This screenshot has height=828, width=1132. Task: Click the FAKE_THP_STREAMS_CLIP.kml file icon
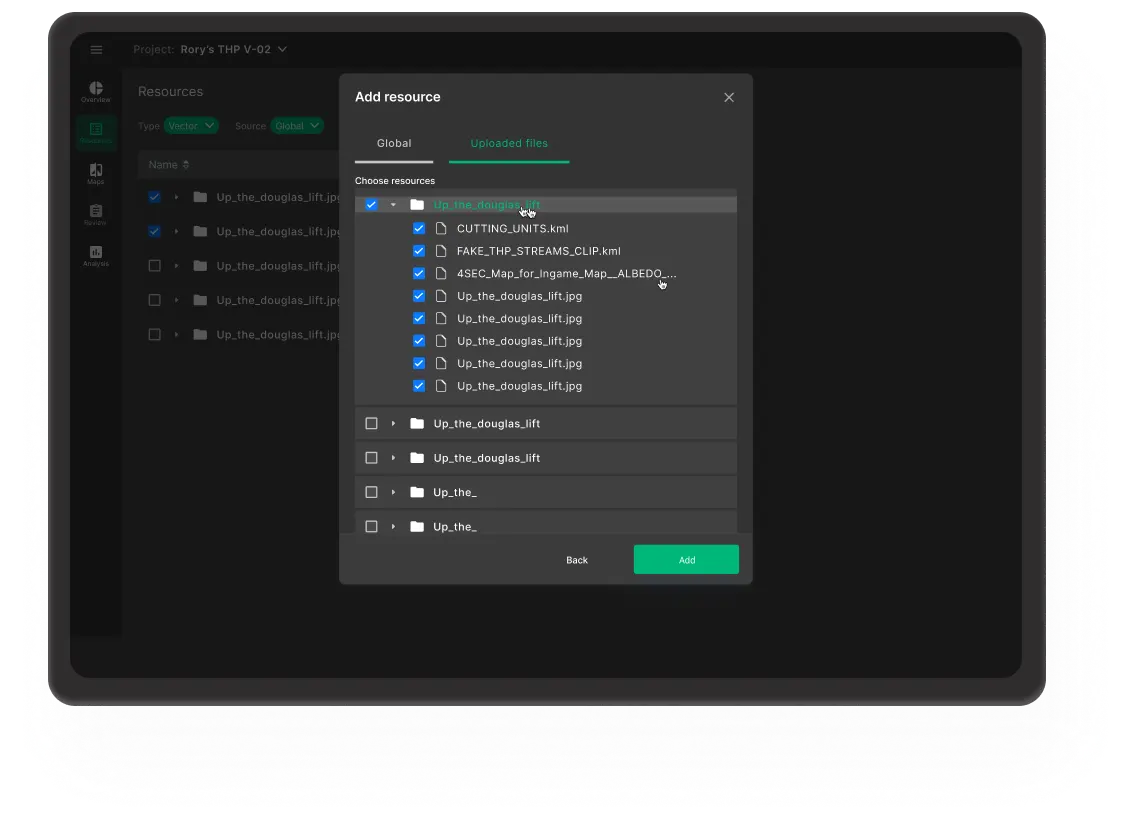click(441, 251)
